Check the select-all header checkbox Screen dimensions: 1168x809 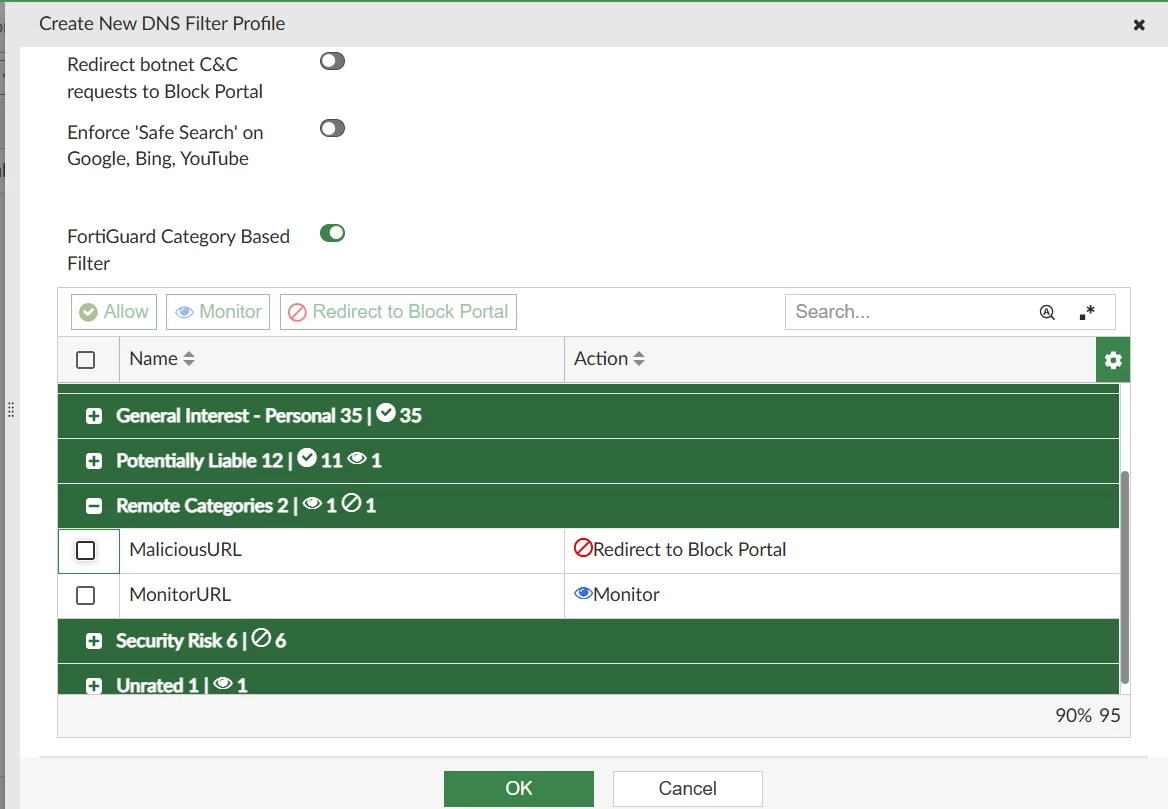coord(86,360)
